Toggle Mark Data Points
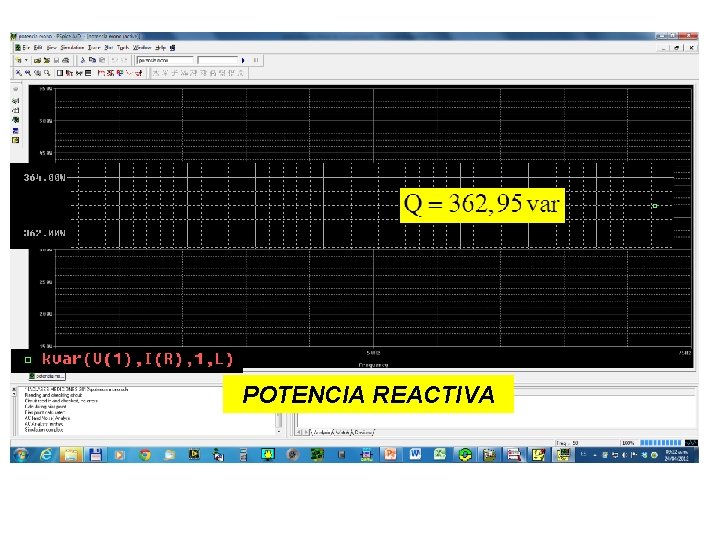Viewport: 720px width, 540px height. [129, 73]
